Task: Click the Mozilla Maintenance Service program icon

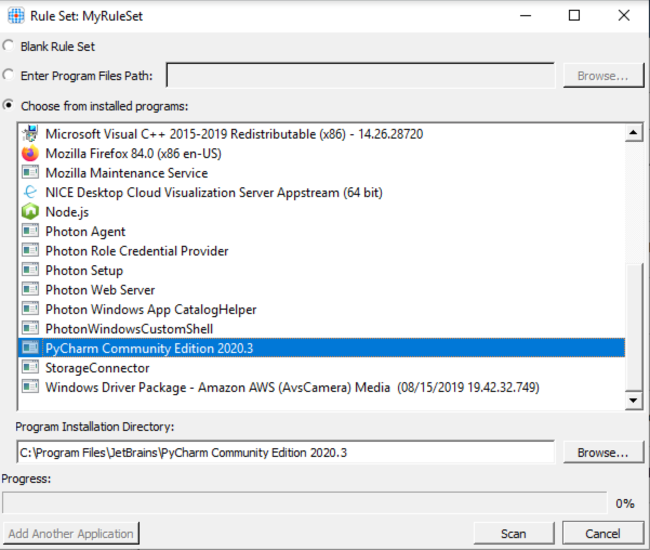Action: pos(30,172)
